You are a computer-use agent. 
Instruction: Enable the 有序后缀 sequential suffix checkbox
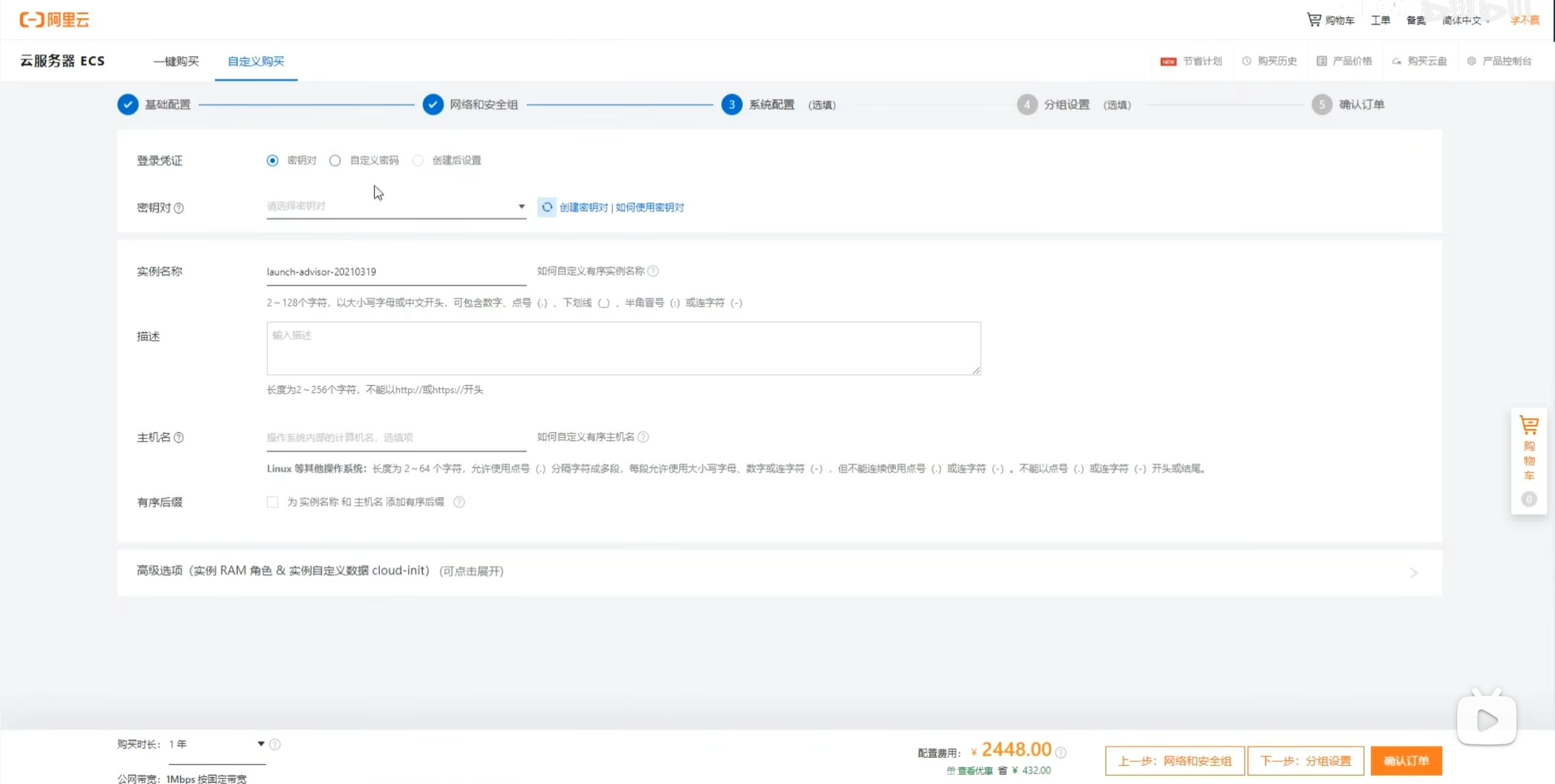click(x=272, y=501)
